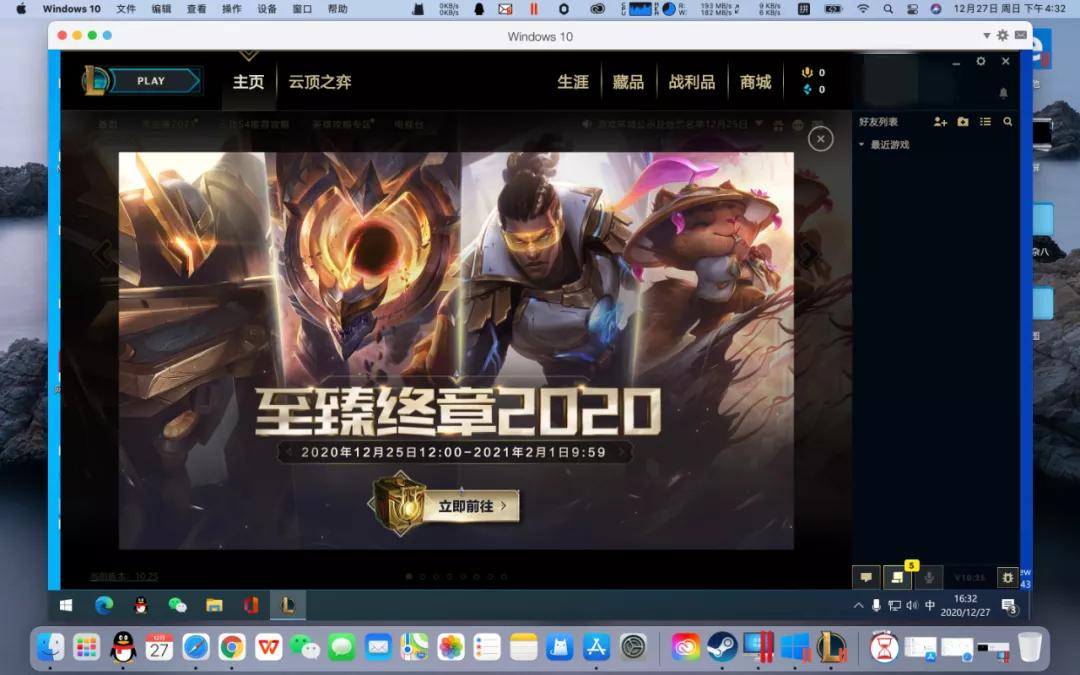Open the dropdown arrow on the Windows 10 title bar
Viewport: 1080px width, 675px height.
click(986, 36)
